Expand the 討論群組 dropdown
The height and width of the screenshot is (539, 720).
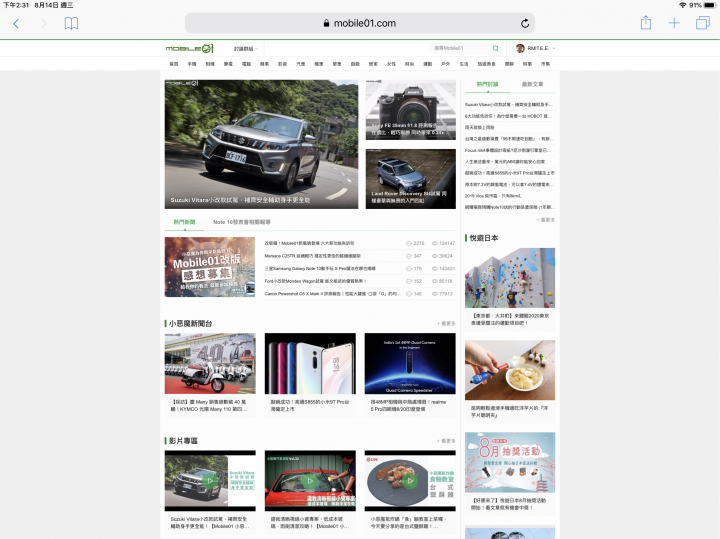tap(246, 49)
